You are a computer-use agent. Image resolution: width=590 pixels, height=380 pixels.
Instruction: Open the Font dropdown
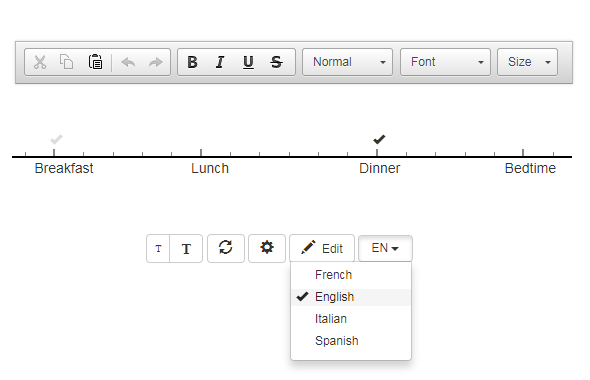446,62
